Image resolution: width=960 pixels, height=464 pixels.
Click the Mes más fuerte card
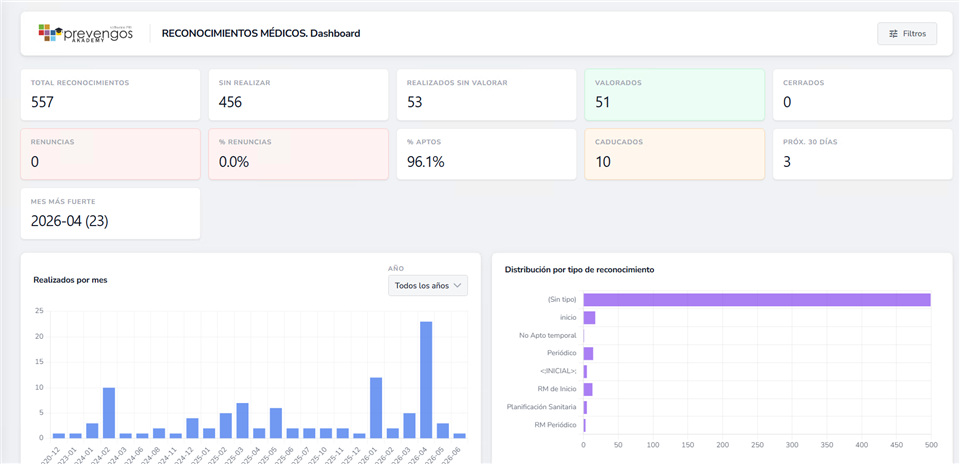110,214
